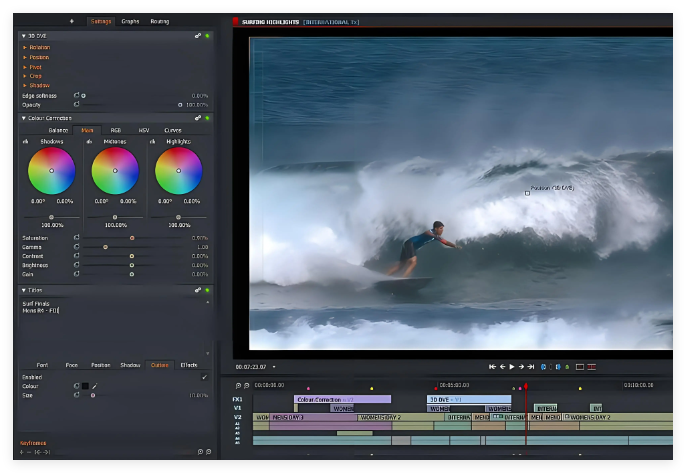Collapse the Colour Correction section

click(x=24, y=118)
